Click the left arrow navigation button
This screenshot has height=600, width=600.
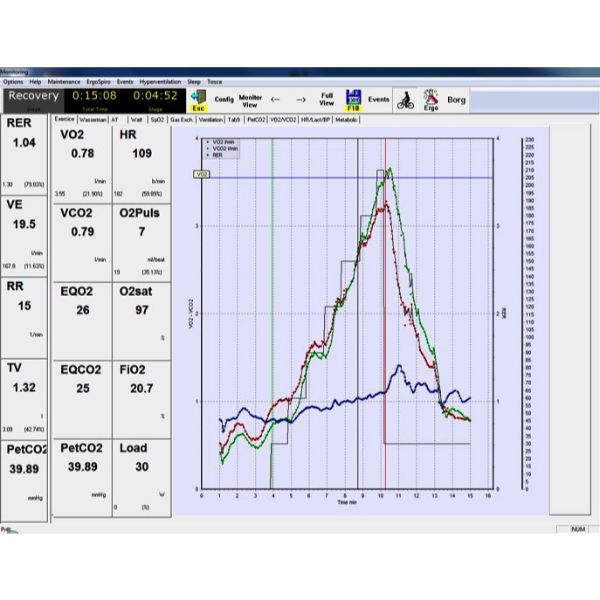[x=275, y=100]
